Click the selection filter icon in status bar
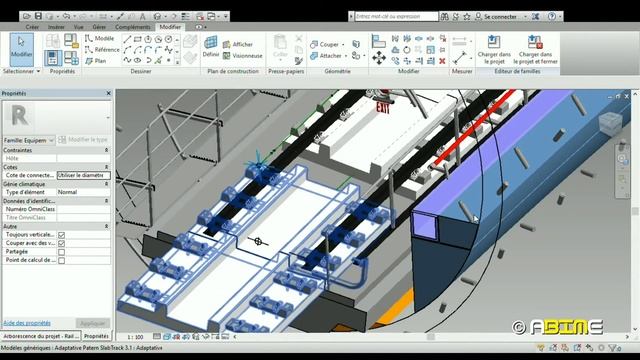This screenshot has height=360, width=640. 614,348
